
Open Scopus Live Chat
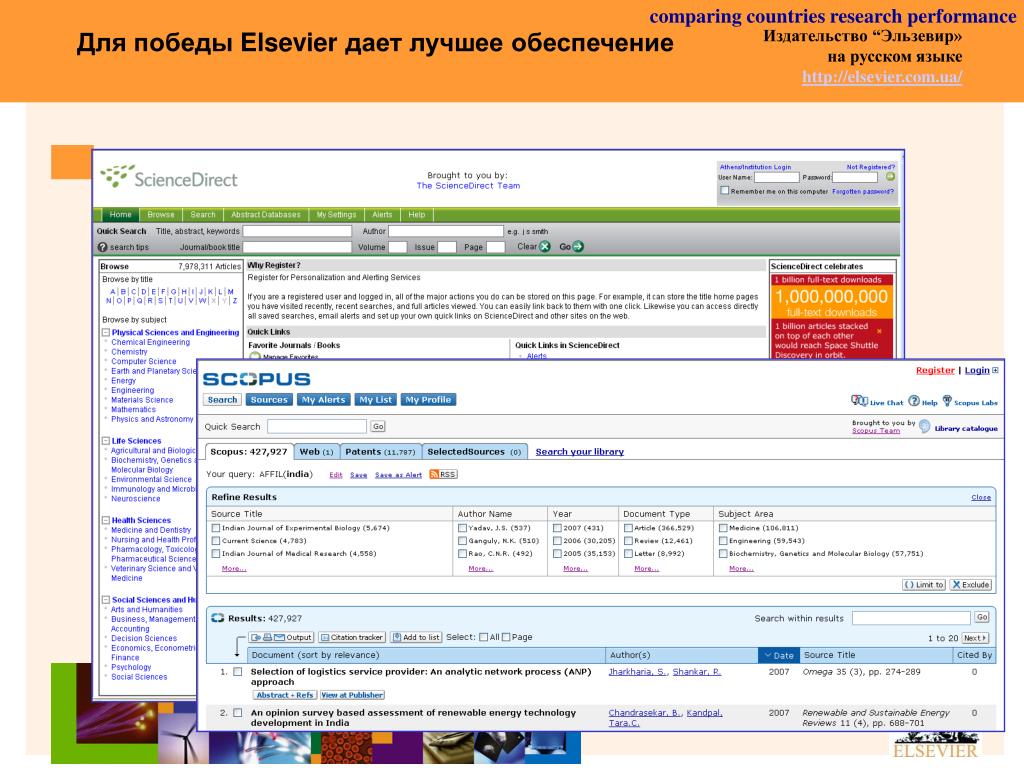pyautogui.click(x=877, y=402)
